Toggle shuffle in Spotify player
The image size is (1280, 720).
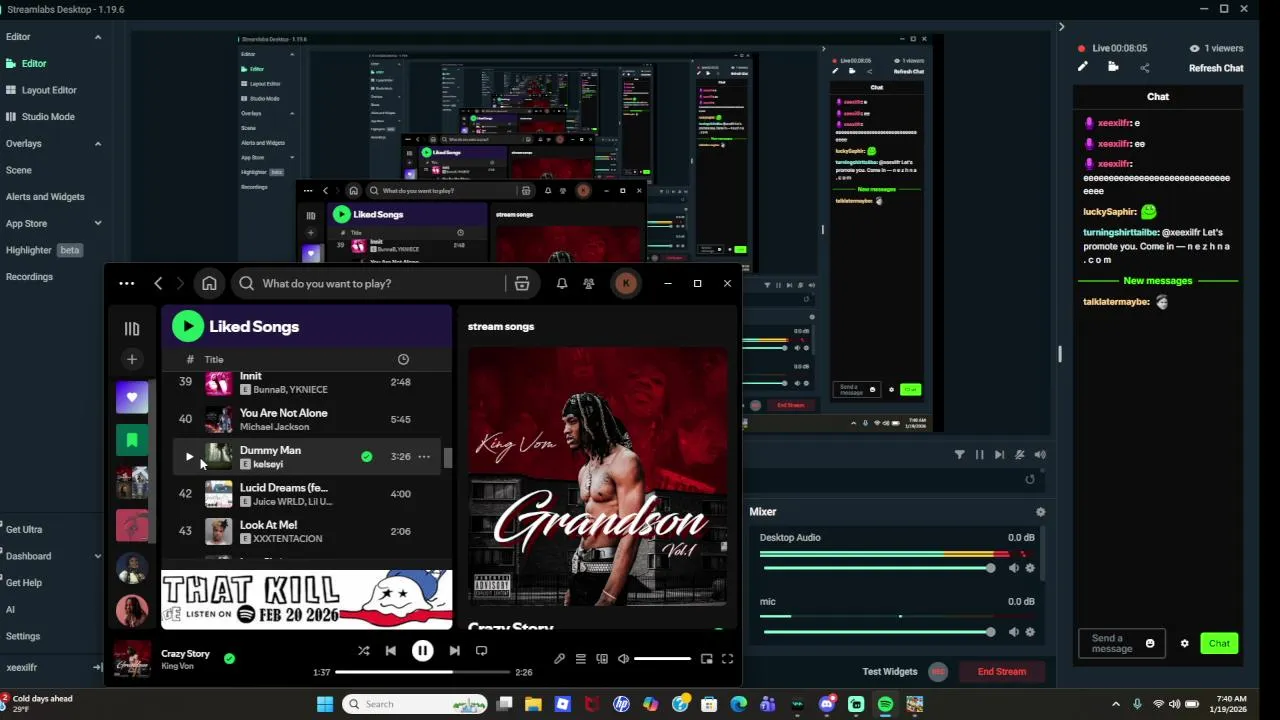tap(363, 650)
